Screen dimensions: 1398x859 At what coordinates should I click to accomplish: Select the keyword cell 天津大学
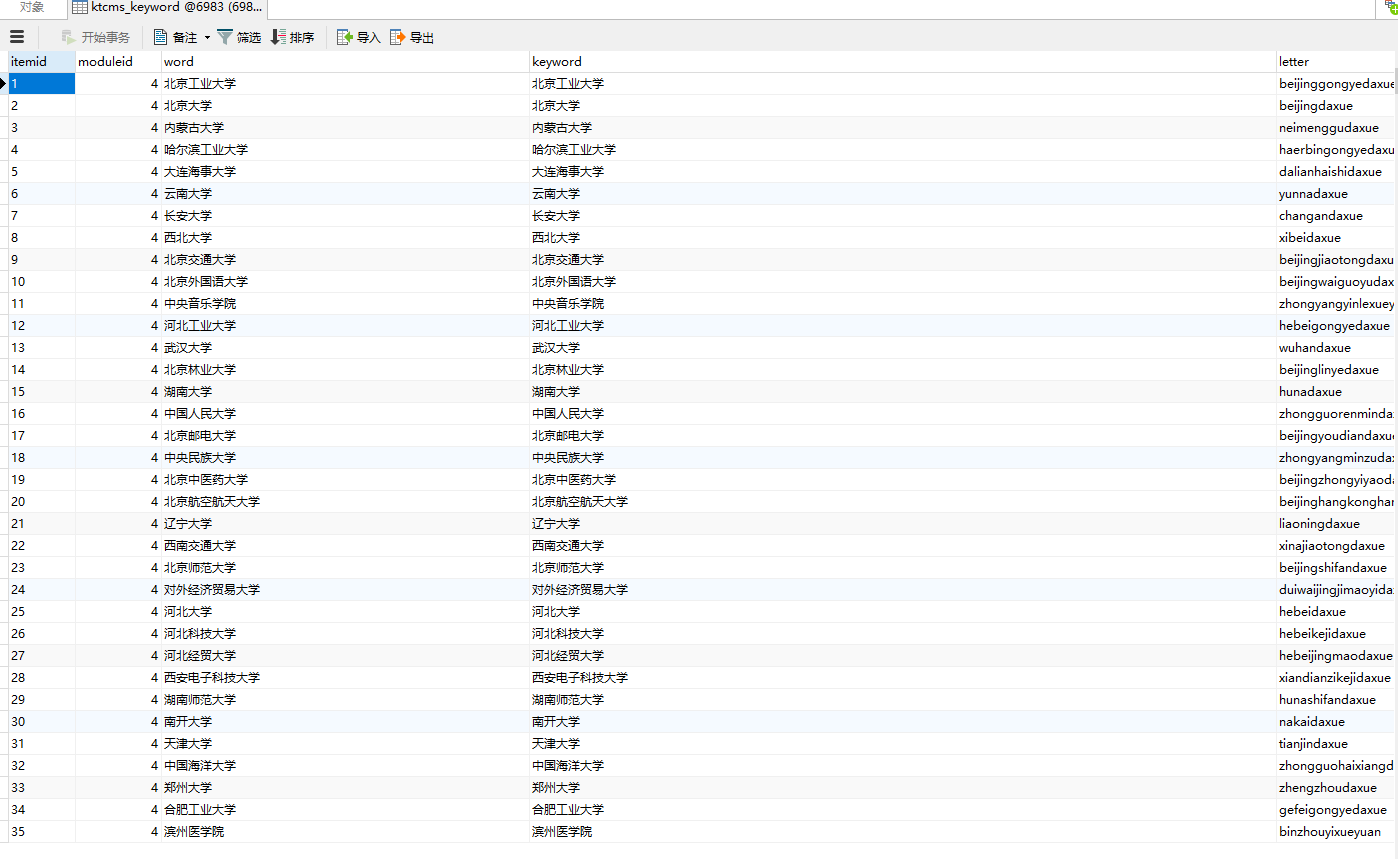(x=903, y=744)
